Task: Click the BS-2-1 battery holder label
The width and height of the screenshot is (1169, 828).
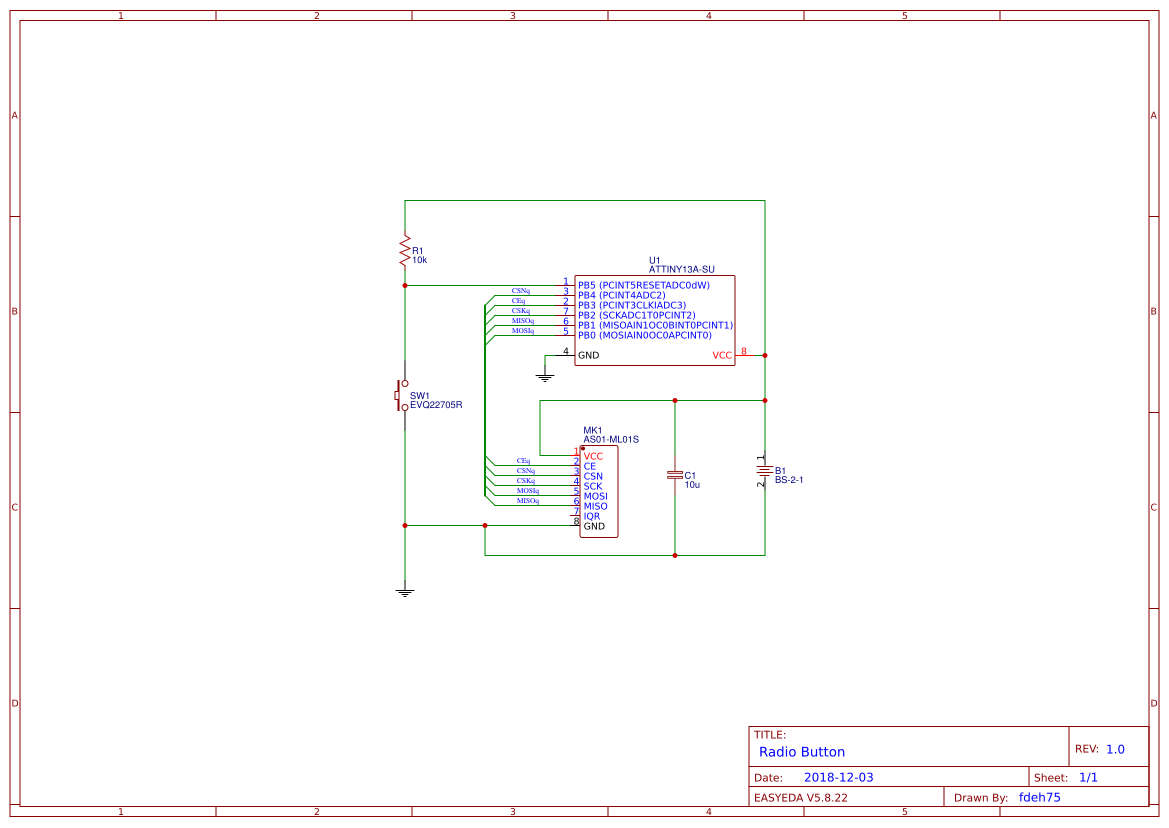Action: pos(789,480)
